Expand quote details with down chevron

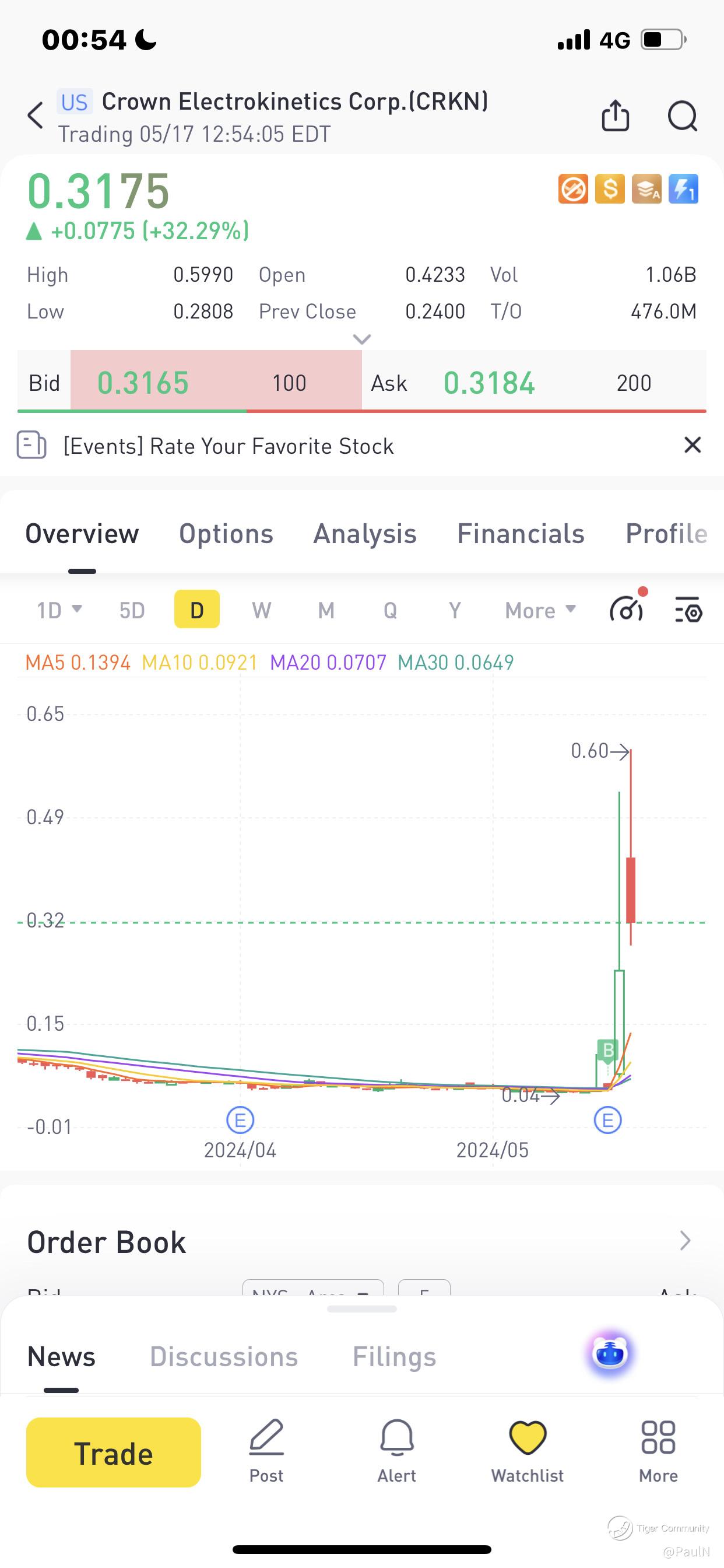[362, 339]
